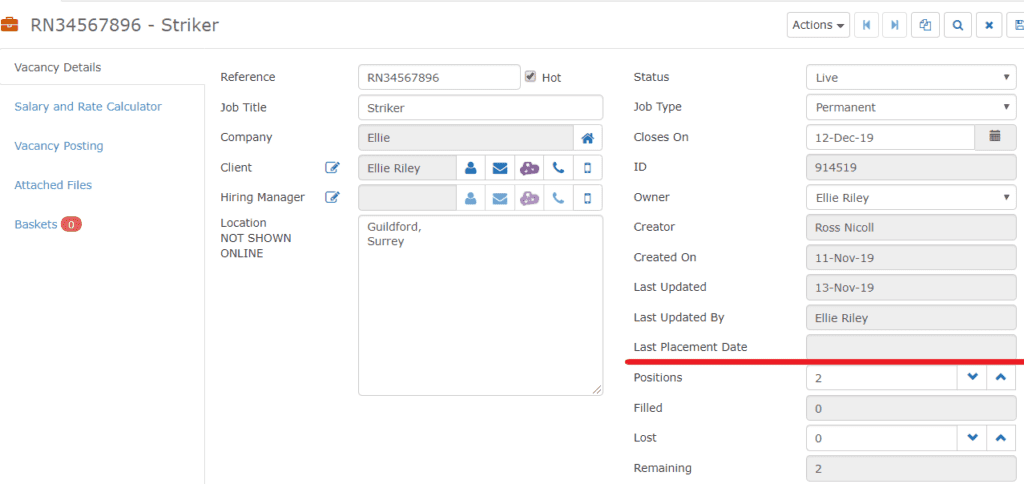The width and height of the screenshot is (1024, 484).
Task: Click the empty Last Placement Date field
Action: pyautogui.click(x=911, y=346)
